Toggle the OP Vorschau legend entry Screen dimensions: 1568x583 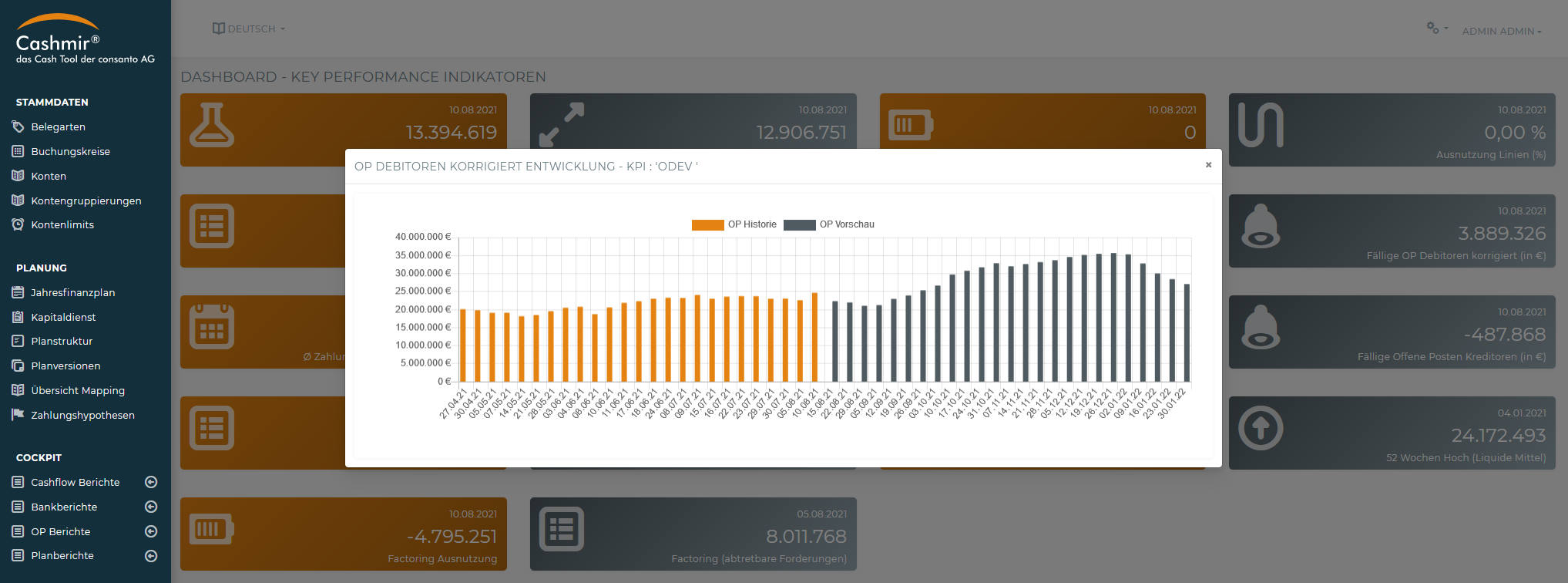829,224
